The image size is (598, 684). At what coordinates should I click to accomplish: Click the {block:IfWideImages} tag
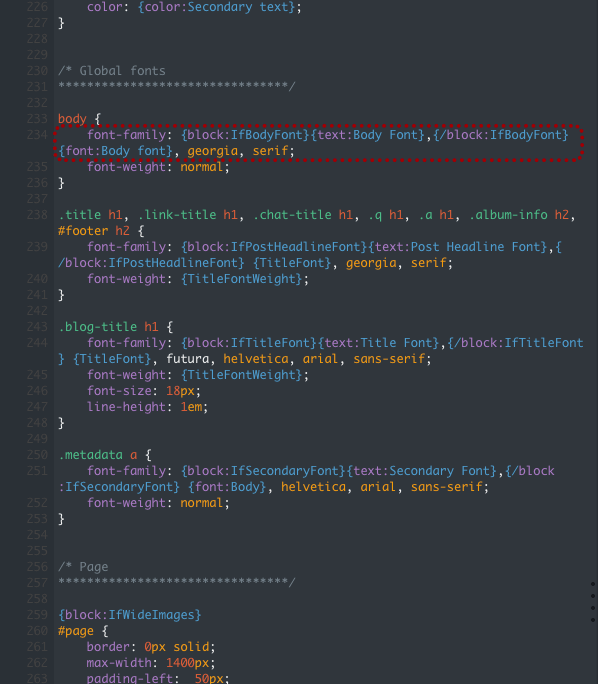tap(130, 615)
